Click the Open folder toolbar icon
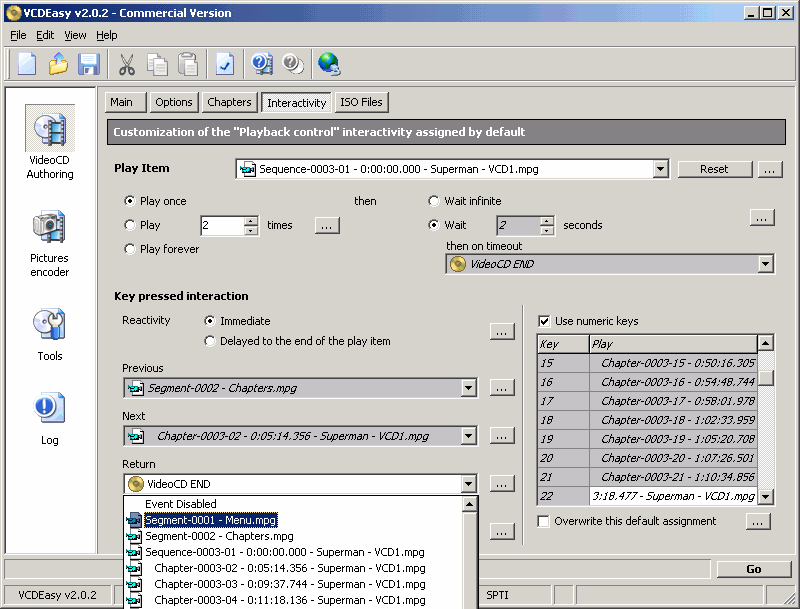 point(58,65)
